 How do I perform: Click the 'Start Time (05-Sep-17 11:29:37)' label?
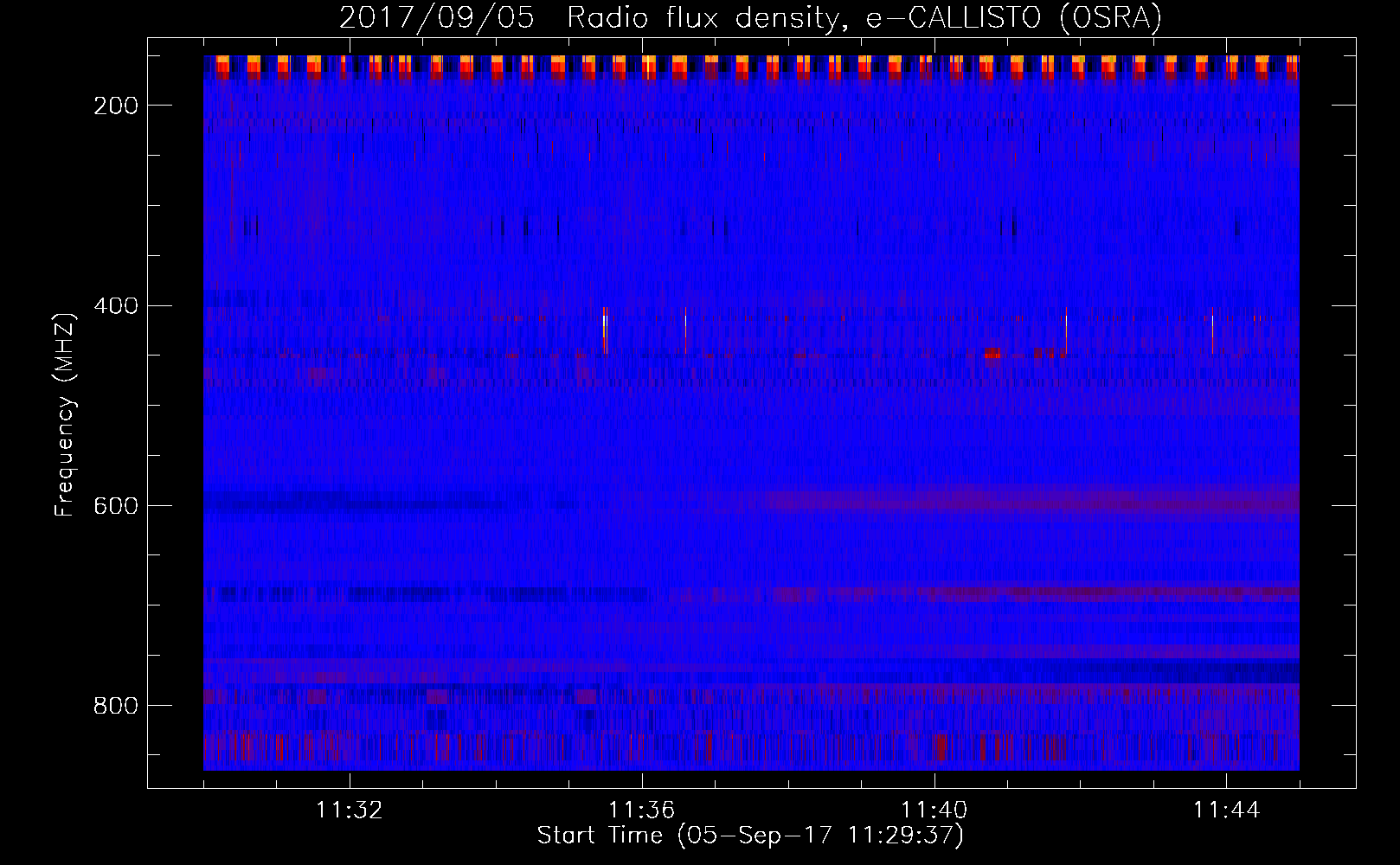point(750,836)
